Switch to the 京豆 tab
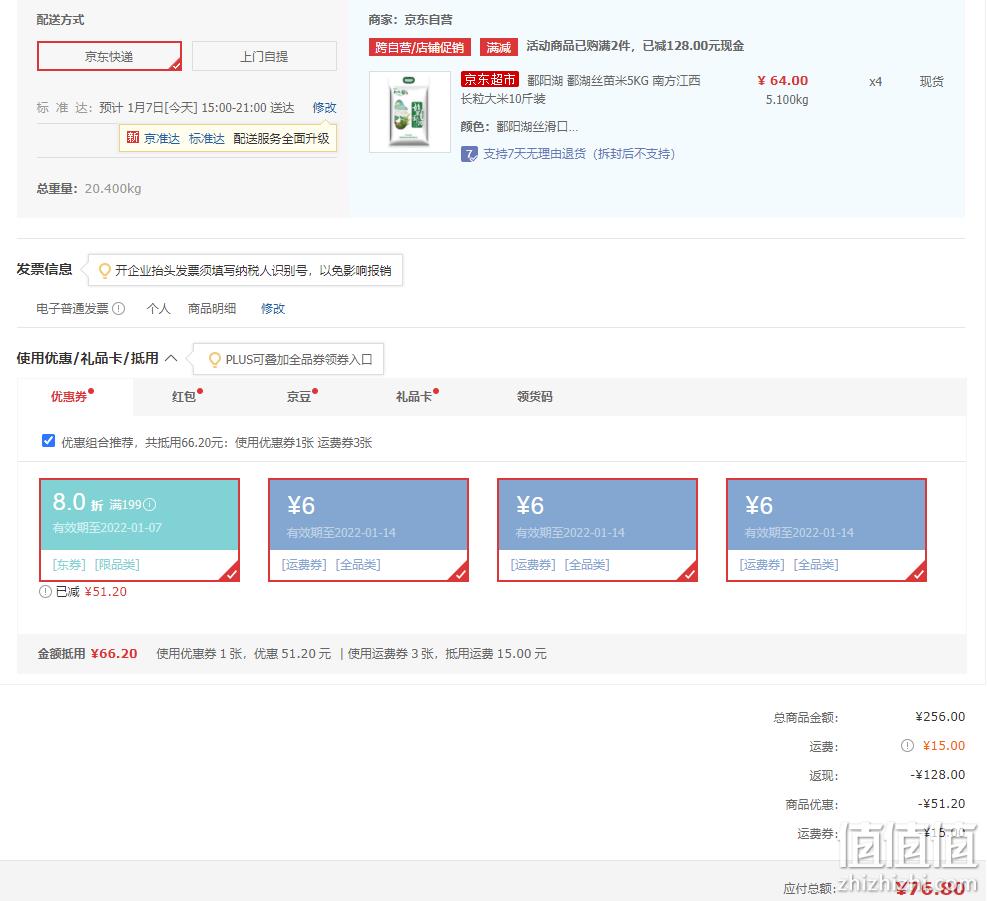 [x=299, y=397]
